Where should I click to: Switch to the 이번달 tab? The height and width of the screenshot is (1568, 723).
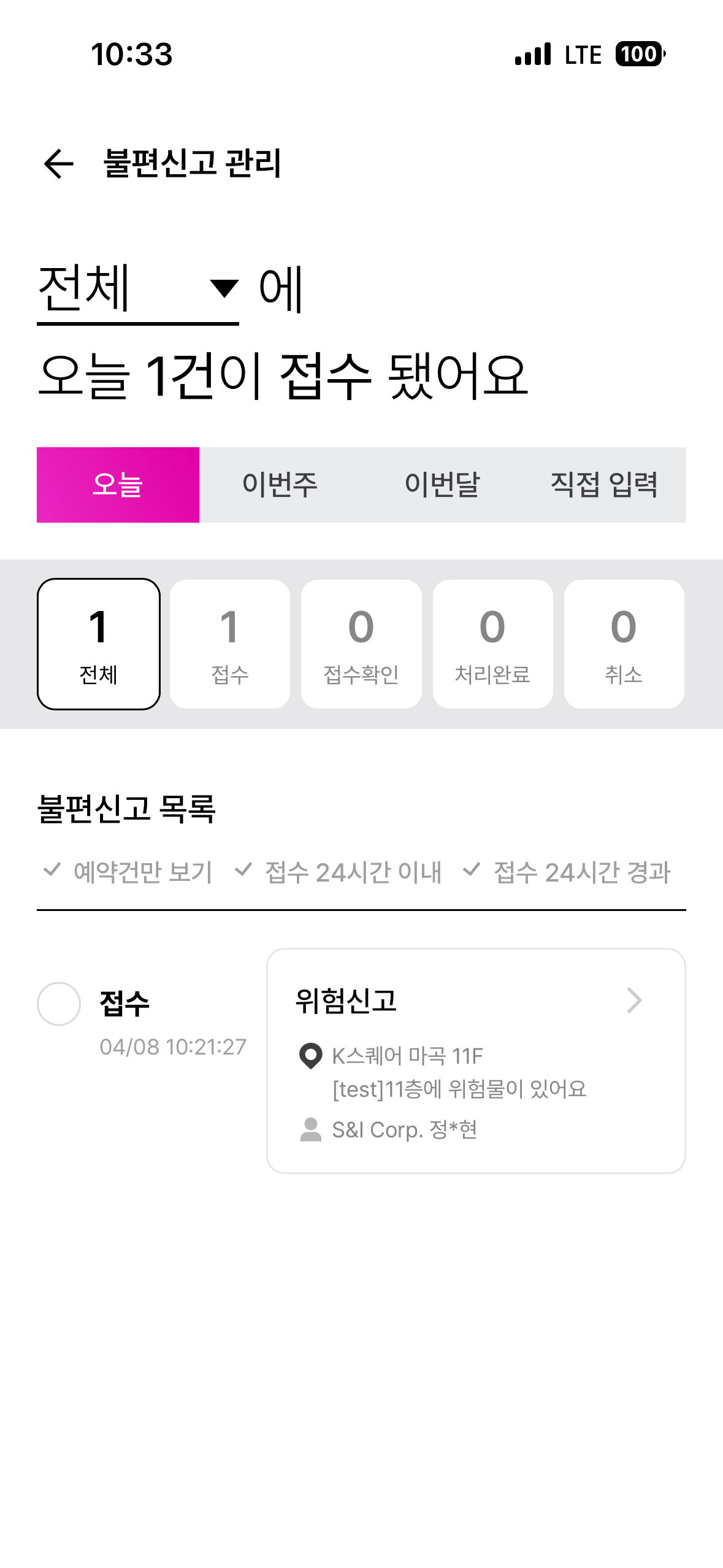tap(442, 485)
